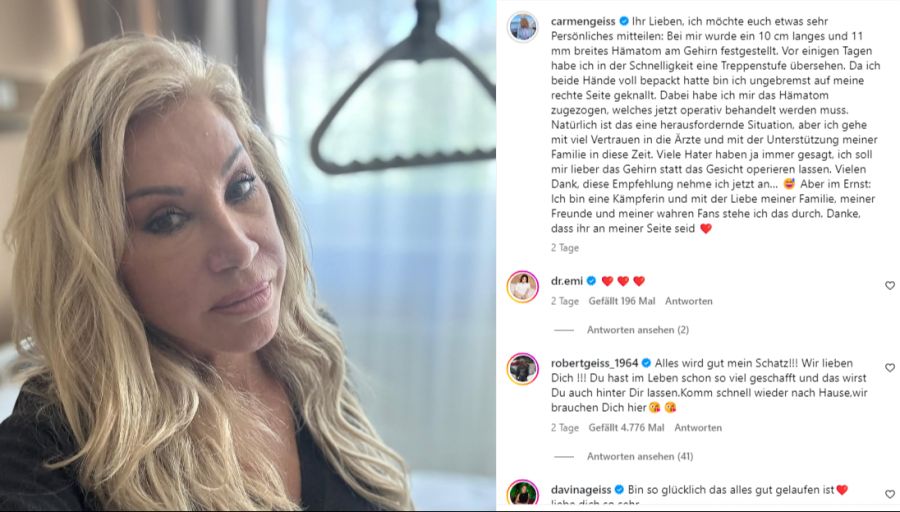900x512 pixels.
Task: Open the carmengeiss username link
Action: pyautogui.click(x=583, y=21)
